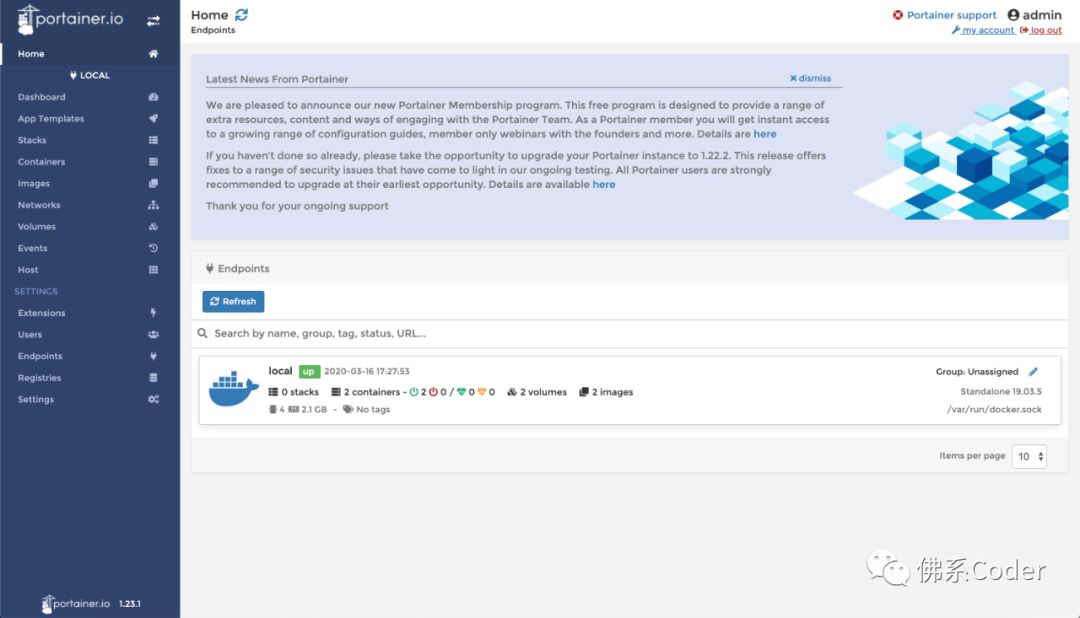Image resolution: width=1080 pixels, height=618 pixels.
Task: Click the search magnifier icon
Action: [x=202, y=333]
